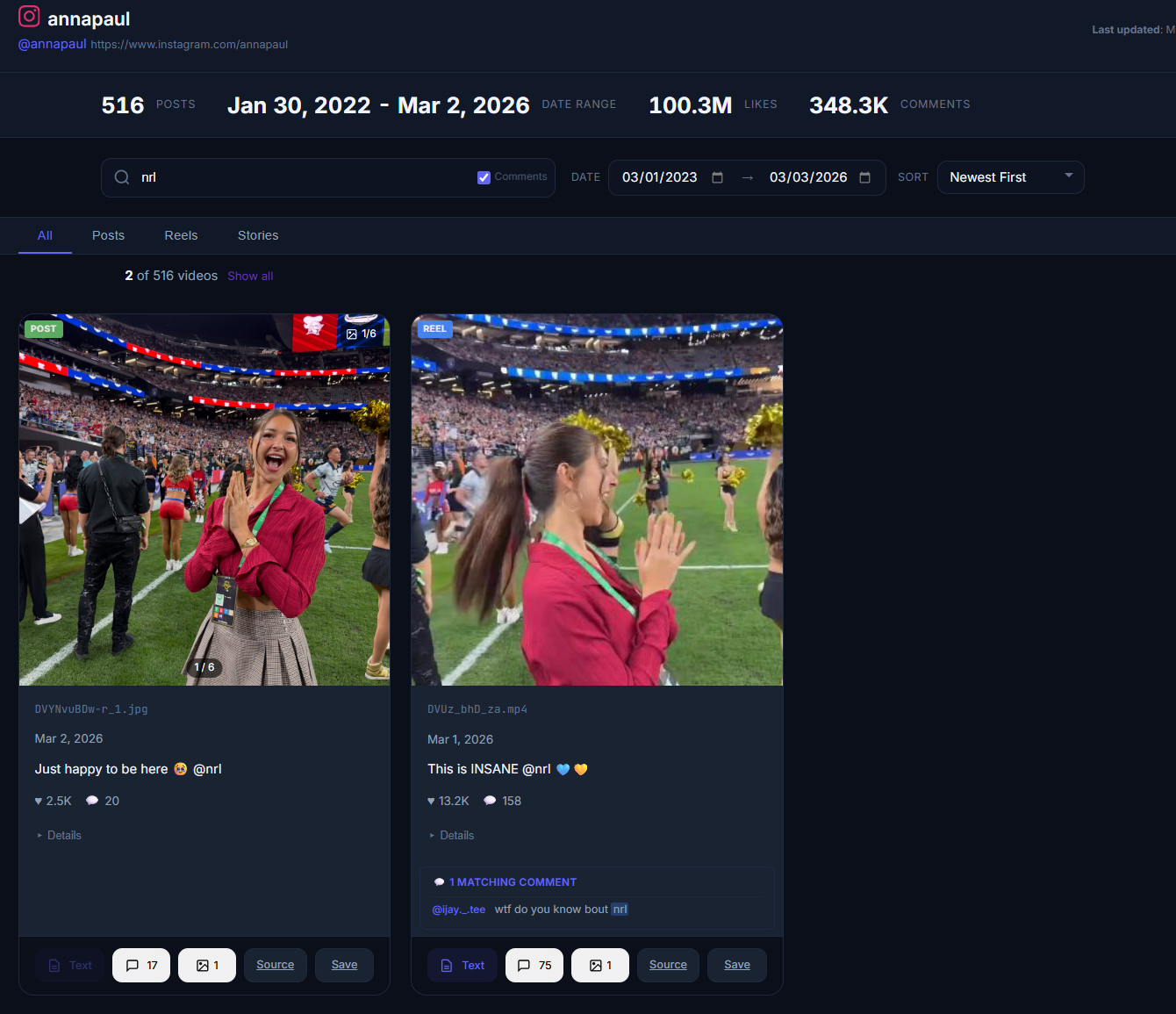Image resolution: width=1176 pixels, height=1014 pixels.
Task: Open images button on the first post card
Action: tap(207, 965)
